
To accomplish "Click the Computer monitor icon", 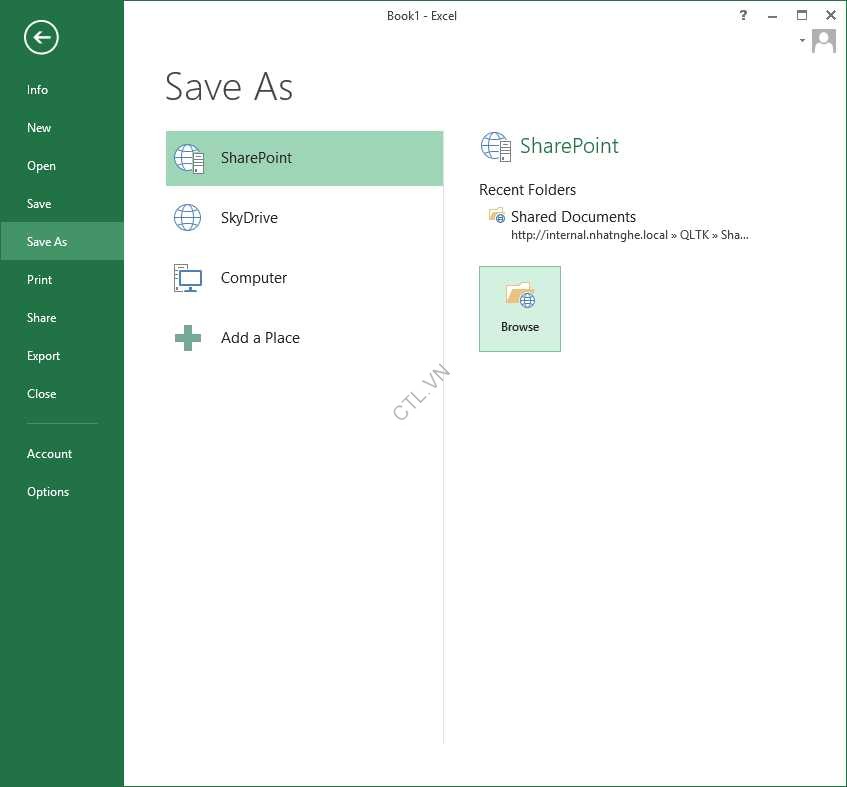I will 188,278.
